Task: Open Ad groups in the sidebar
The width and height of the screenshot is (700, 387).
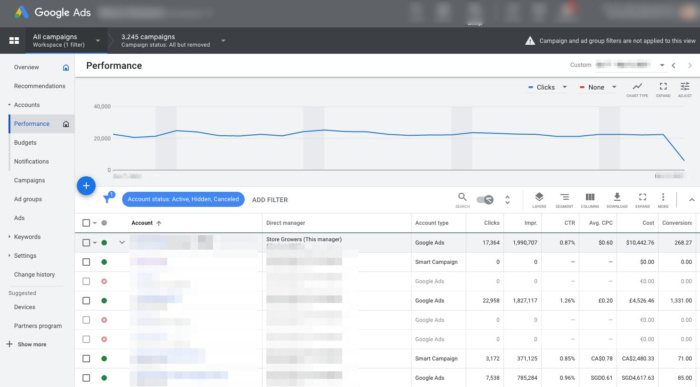Action: (x=28, y=199)
